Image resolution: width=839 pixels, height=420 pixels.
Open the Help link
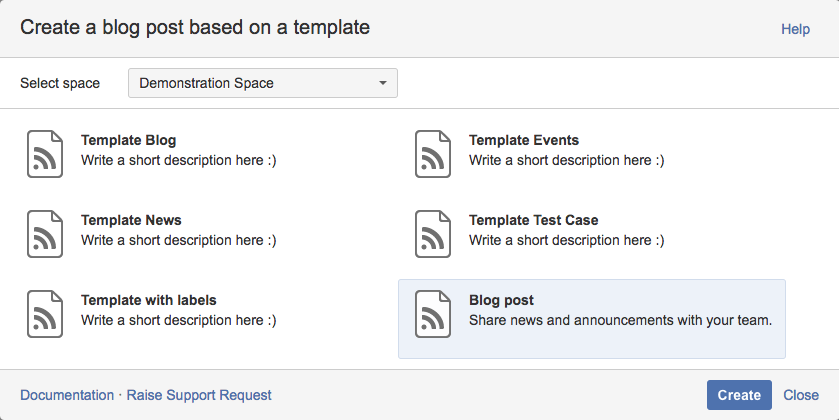[x=795, y=30]
